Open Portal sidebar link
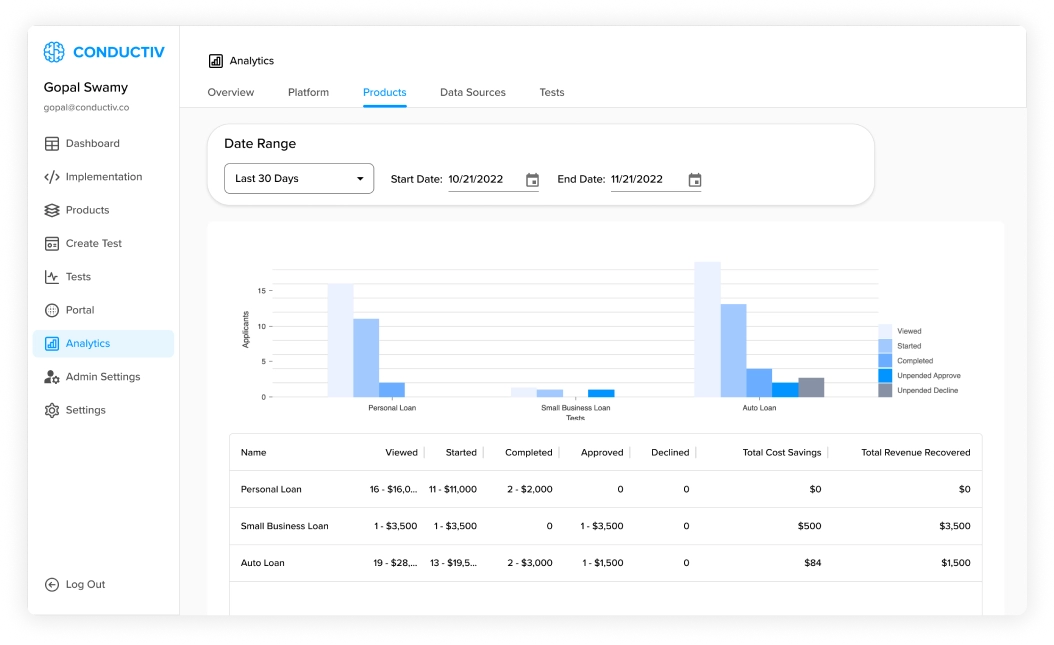Image resolution: width=1054 pixels, height=645 pixels. click(x=80, y=310)
